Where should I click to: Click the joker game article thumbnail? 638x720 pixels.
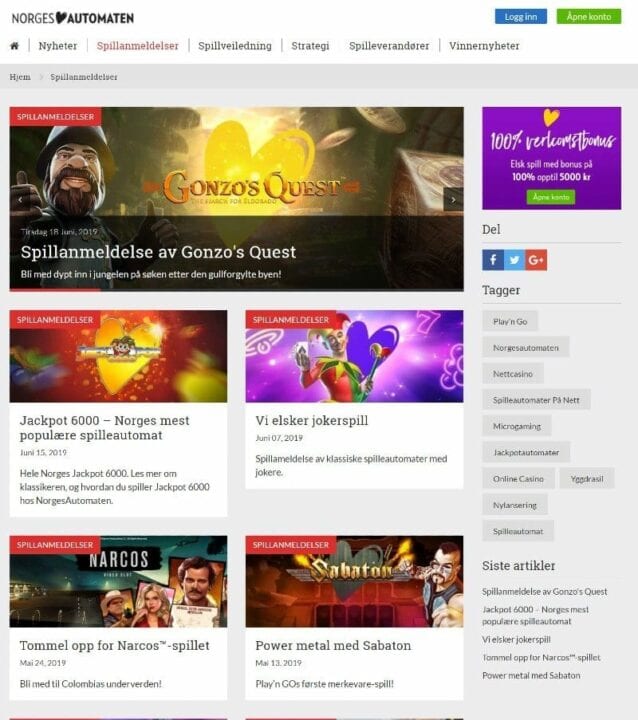point(355,356)
